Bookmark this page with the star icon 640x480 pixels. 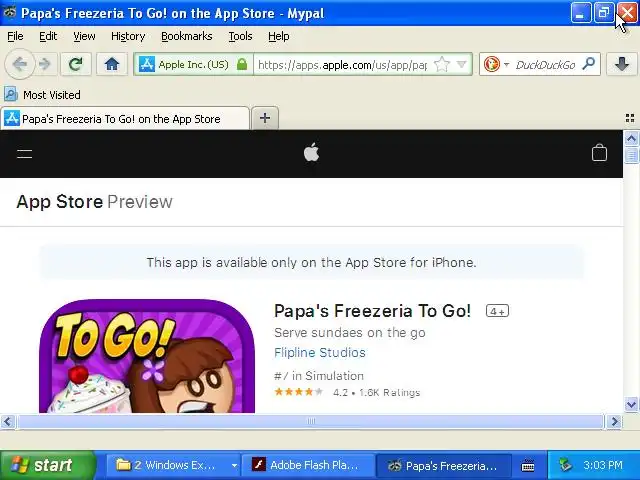click(x=441, y=64)
